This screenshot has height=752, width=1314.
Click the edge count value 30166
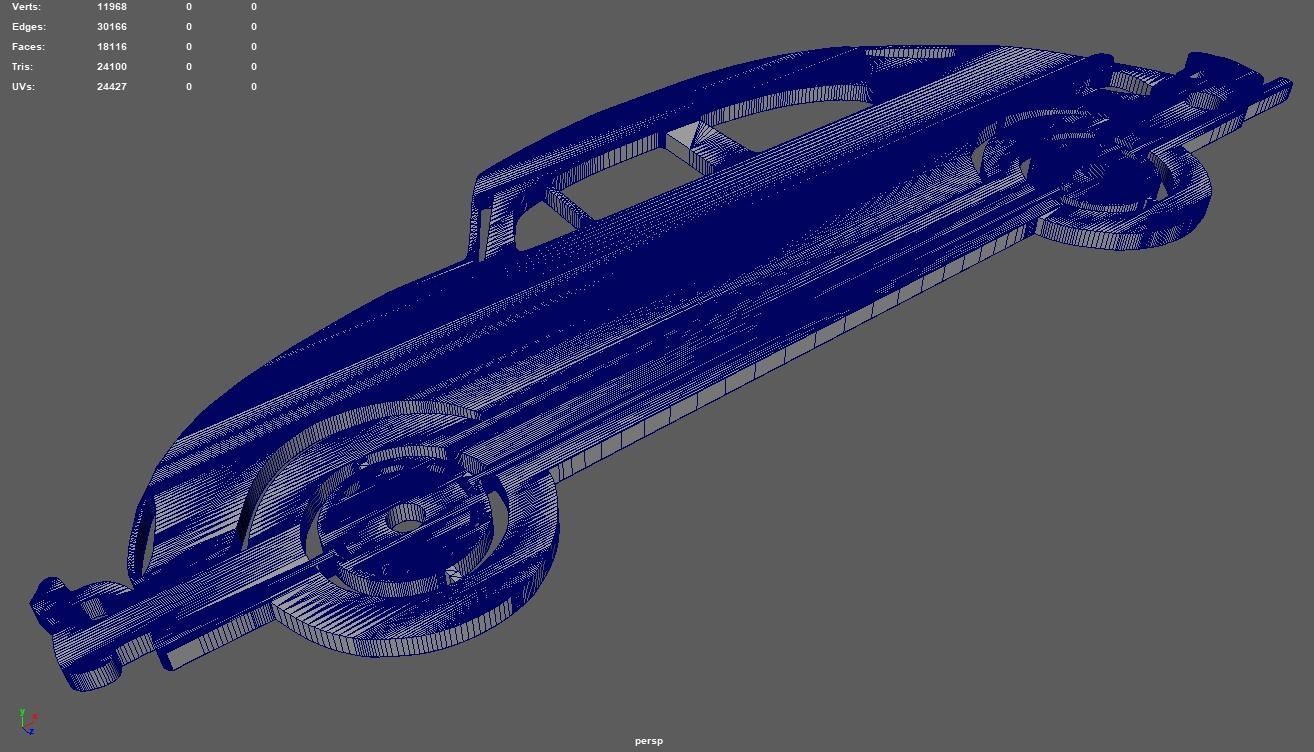(112, 26)
